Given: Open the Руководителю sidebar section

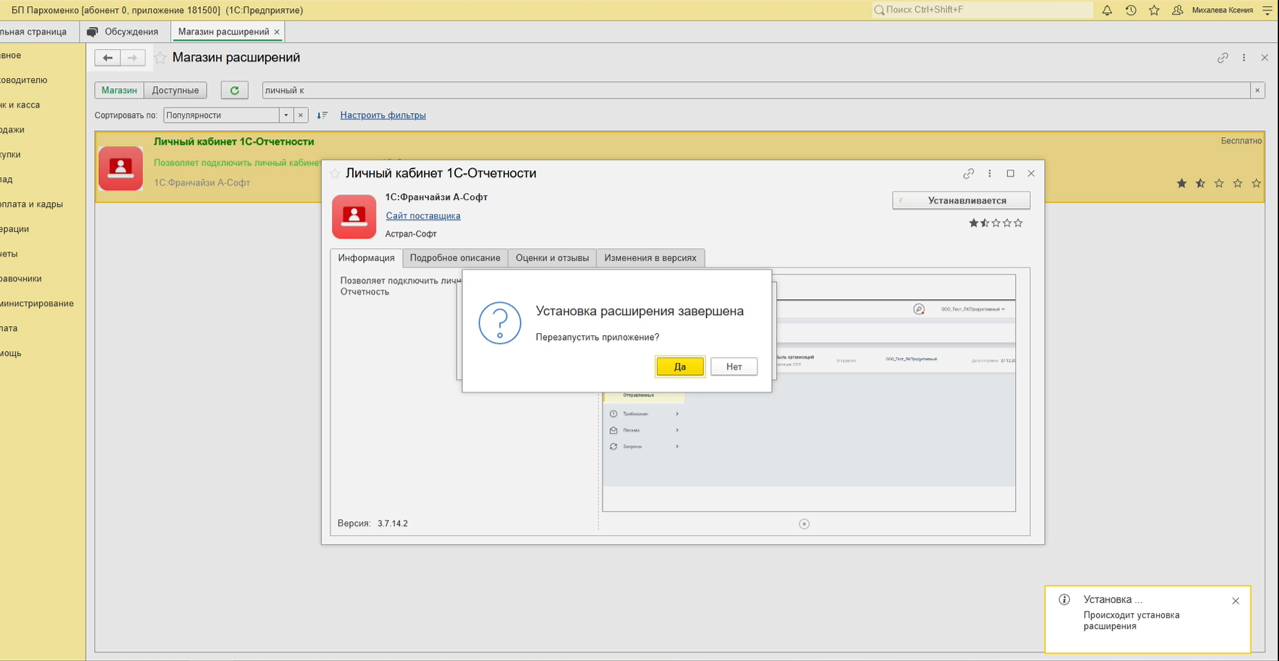Looking at the screenshot, I should pyautogui.click(x=24, y=80).
